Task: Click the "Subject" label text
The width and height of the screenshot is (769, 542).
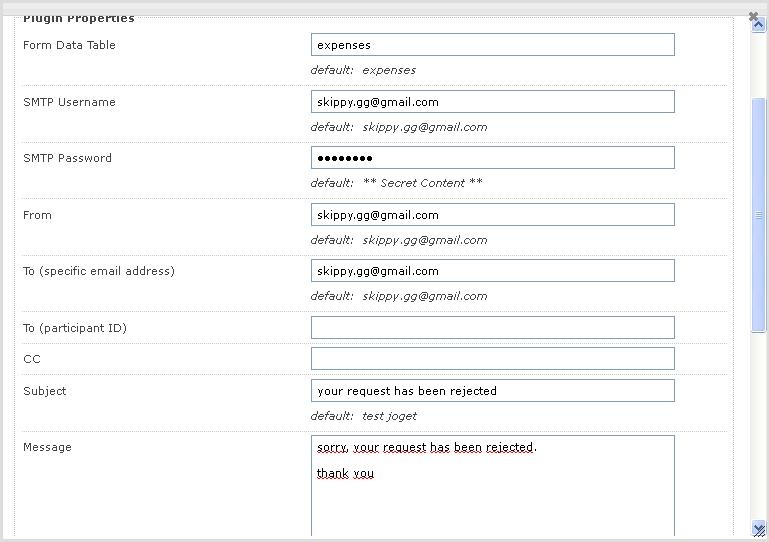Action: [x=45, y=391]
